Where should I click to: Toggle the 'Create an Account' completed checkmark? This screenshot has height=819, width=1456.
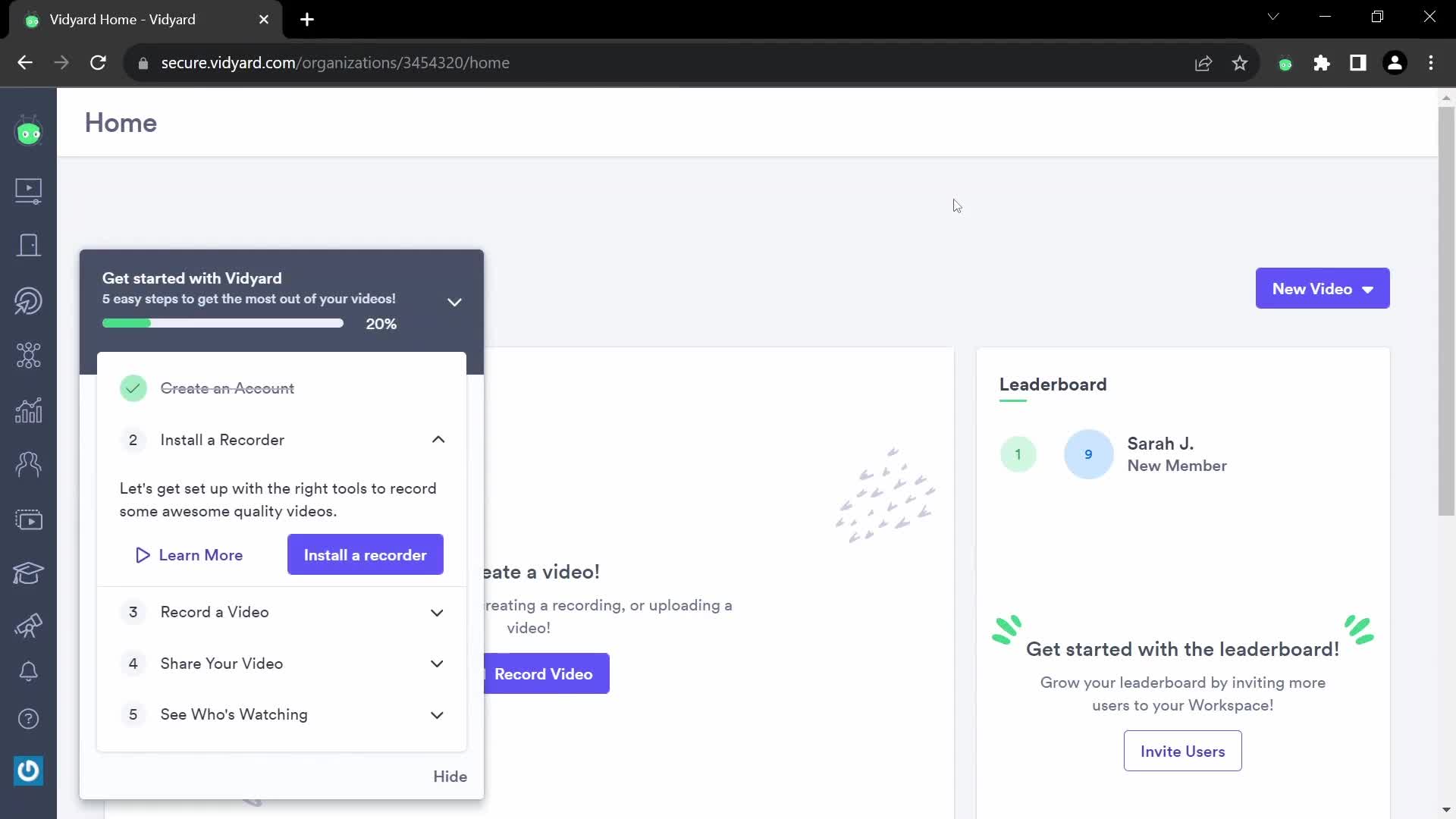click(x=133, y=388)
